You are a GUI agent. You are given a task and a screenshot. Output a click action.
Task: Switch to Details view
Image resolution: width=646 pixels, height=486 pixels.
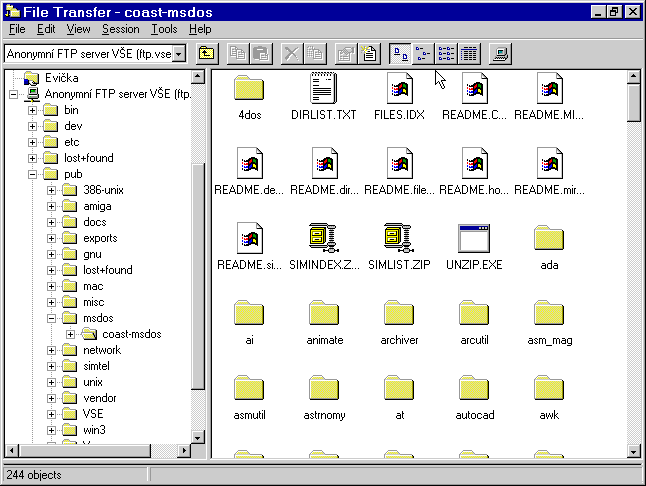[x=469, y=54]
